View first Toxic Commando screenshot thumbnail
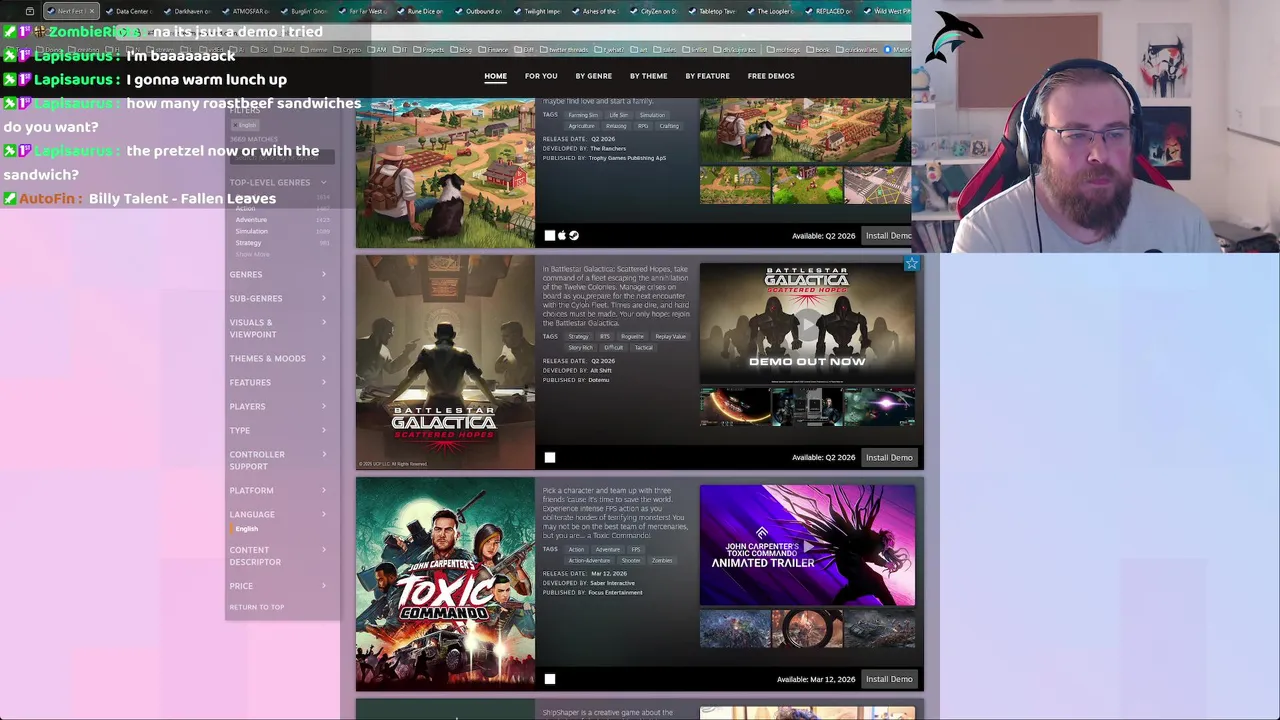 coord(735,630)
